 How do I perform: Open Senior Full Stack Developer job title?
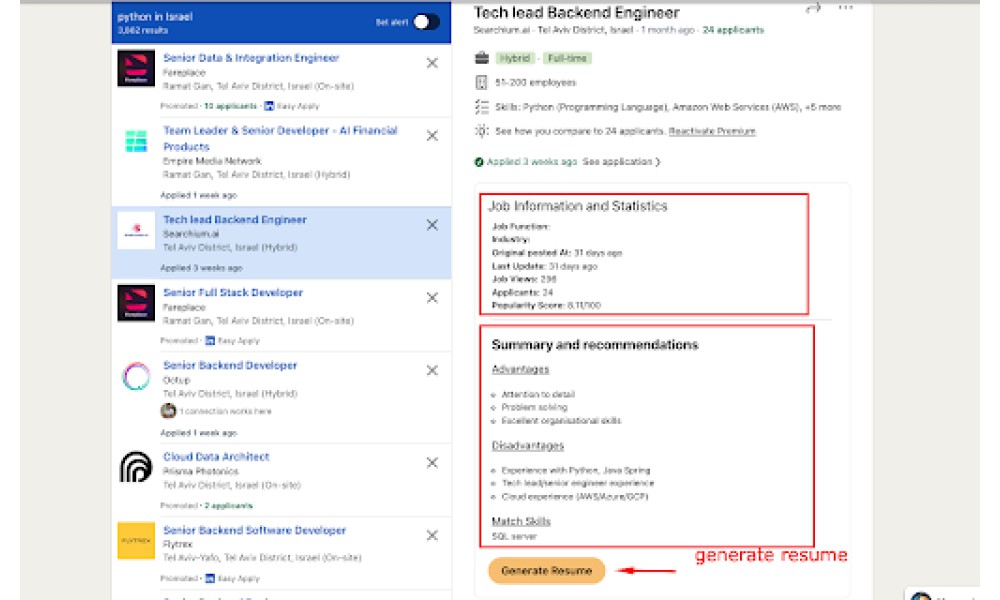coord(233,293)
